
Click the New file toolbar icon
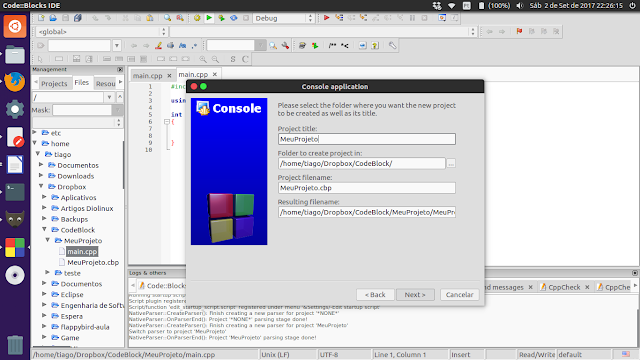pos(41,18)
